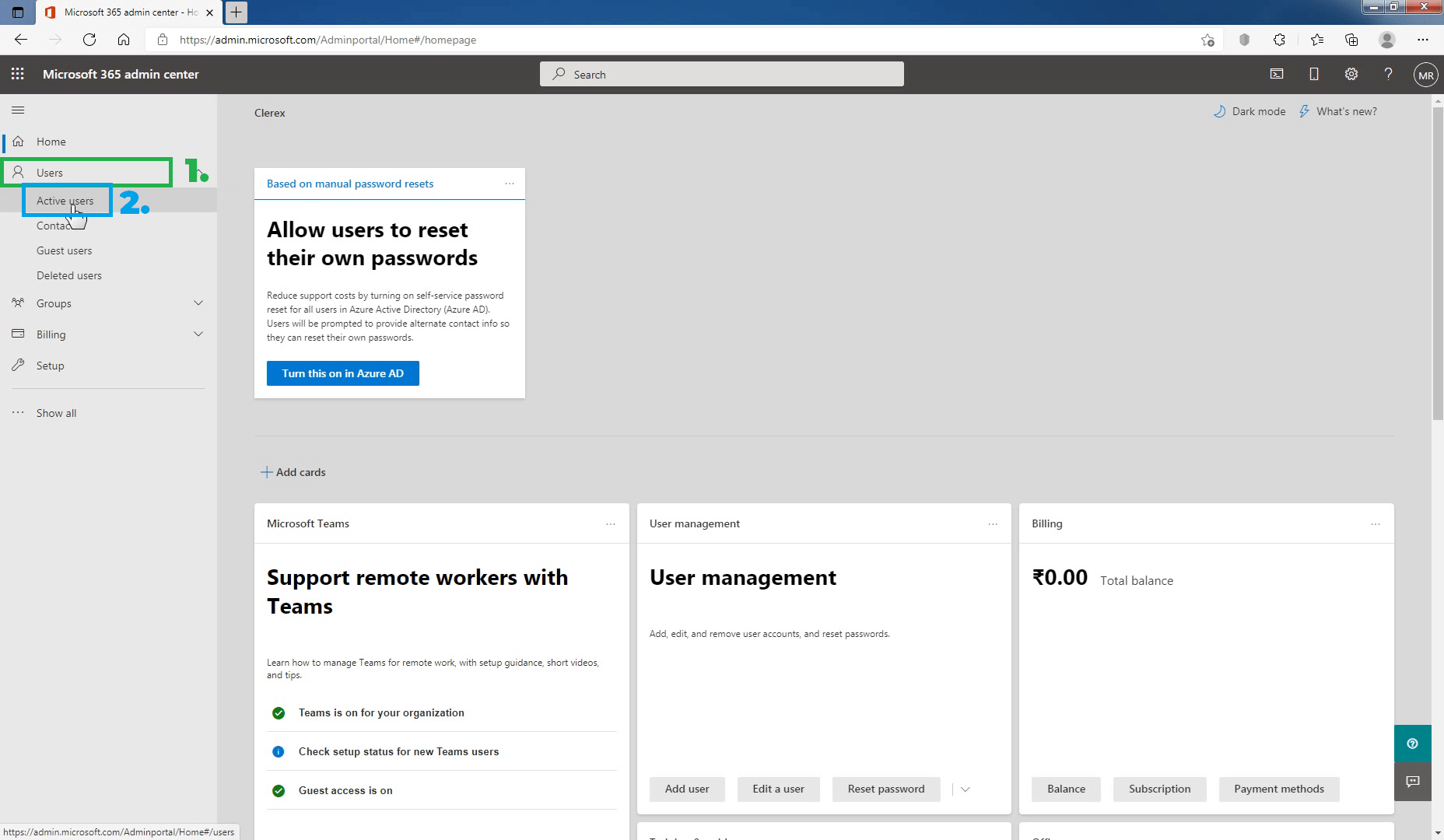Click inside the Search field

(x=721, y=73)
